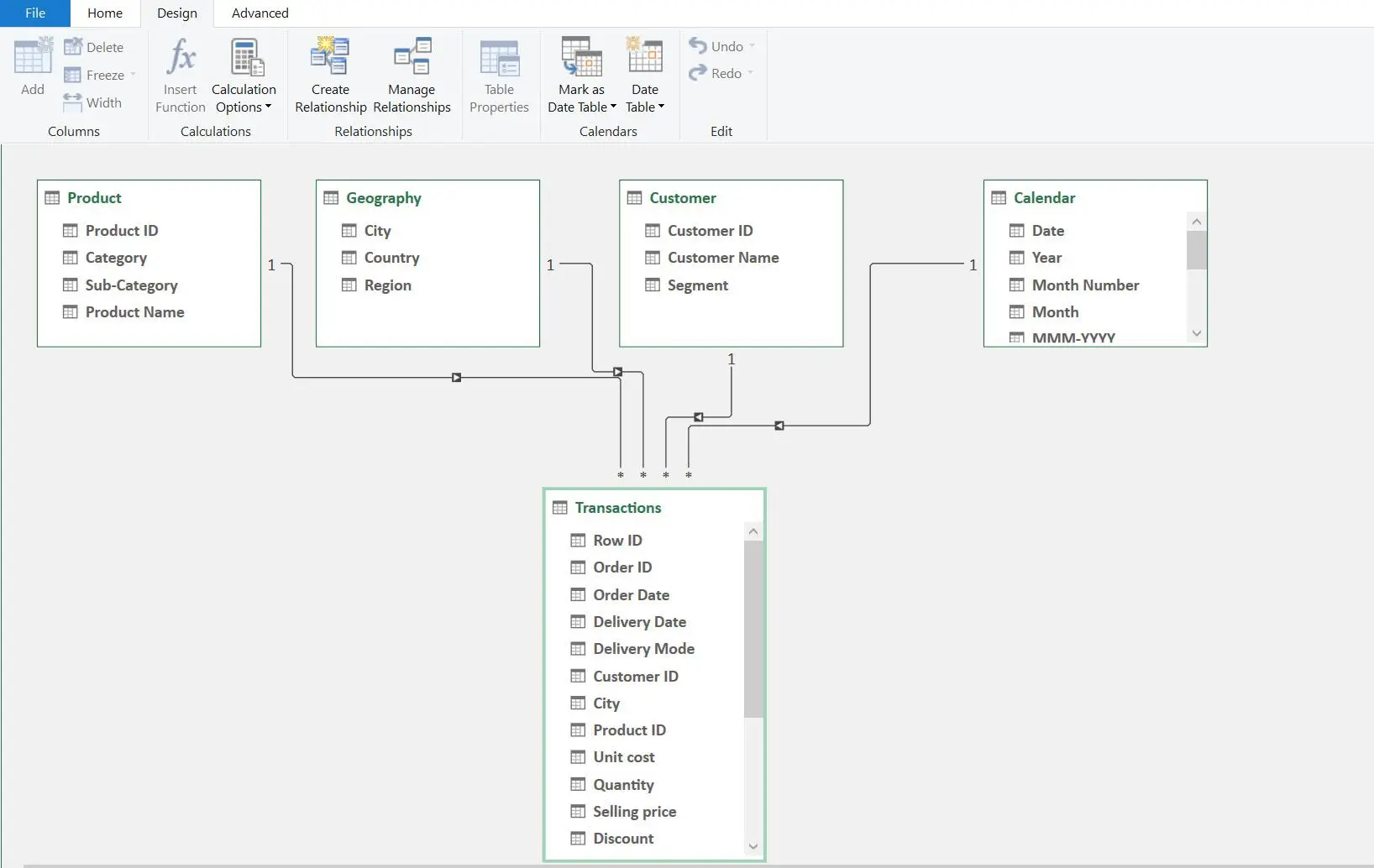Select the Customer table title
The height and width of the screenshot is (868, 1374).
[683, 198]
